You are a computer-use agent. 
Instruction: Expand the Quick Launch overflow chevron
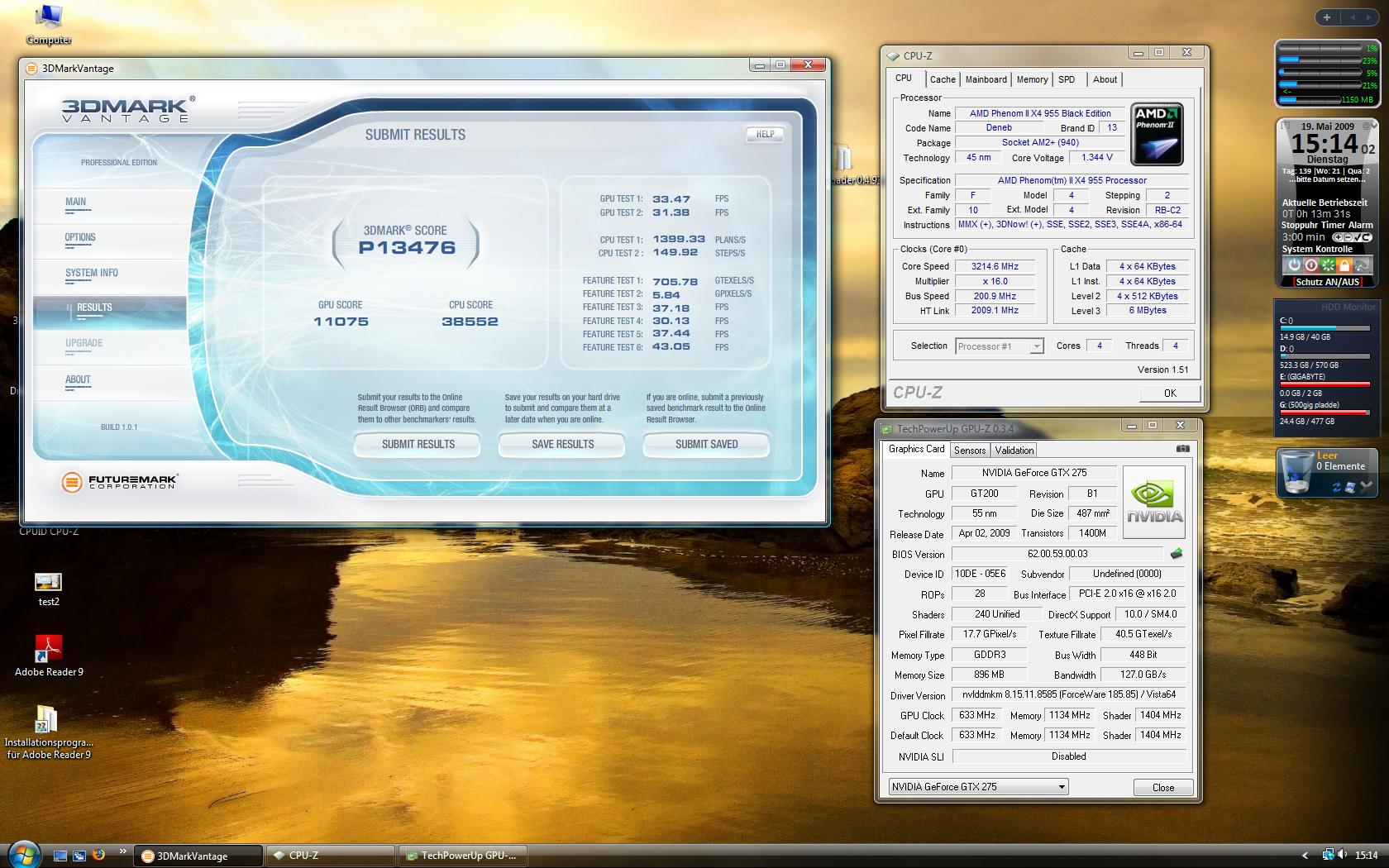coord(123,851)
